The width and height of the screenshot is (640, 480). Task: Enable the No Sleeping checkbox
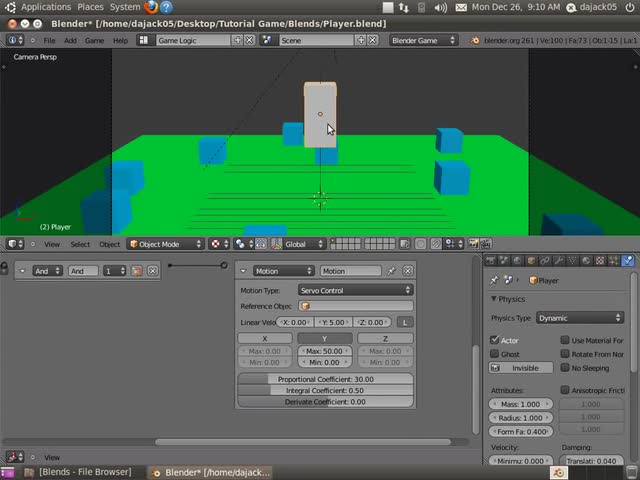pyautogui.click(x=565, y=368)
